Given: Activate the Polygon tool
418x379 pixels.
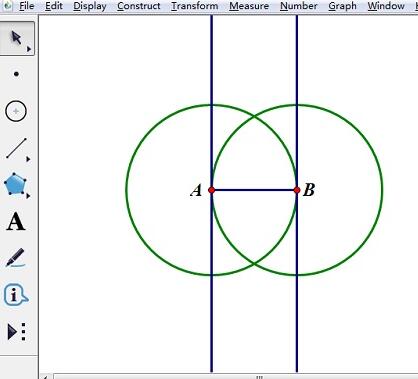Looking at the screenshot, I should 15,184.
